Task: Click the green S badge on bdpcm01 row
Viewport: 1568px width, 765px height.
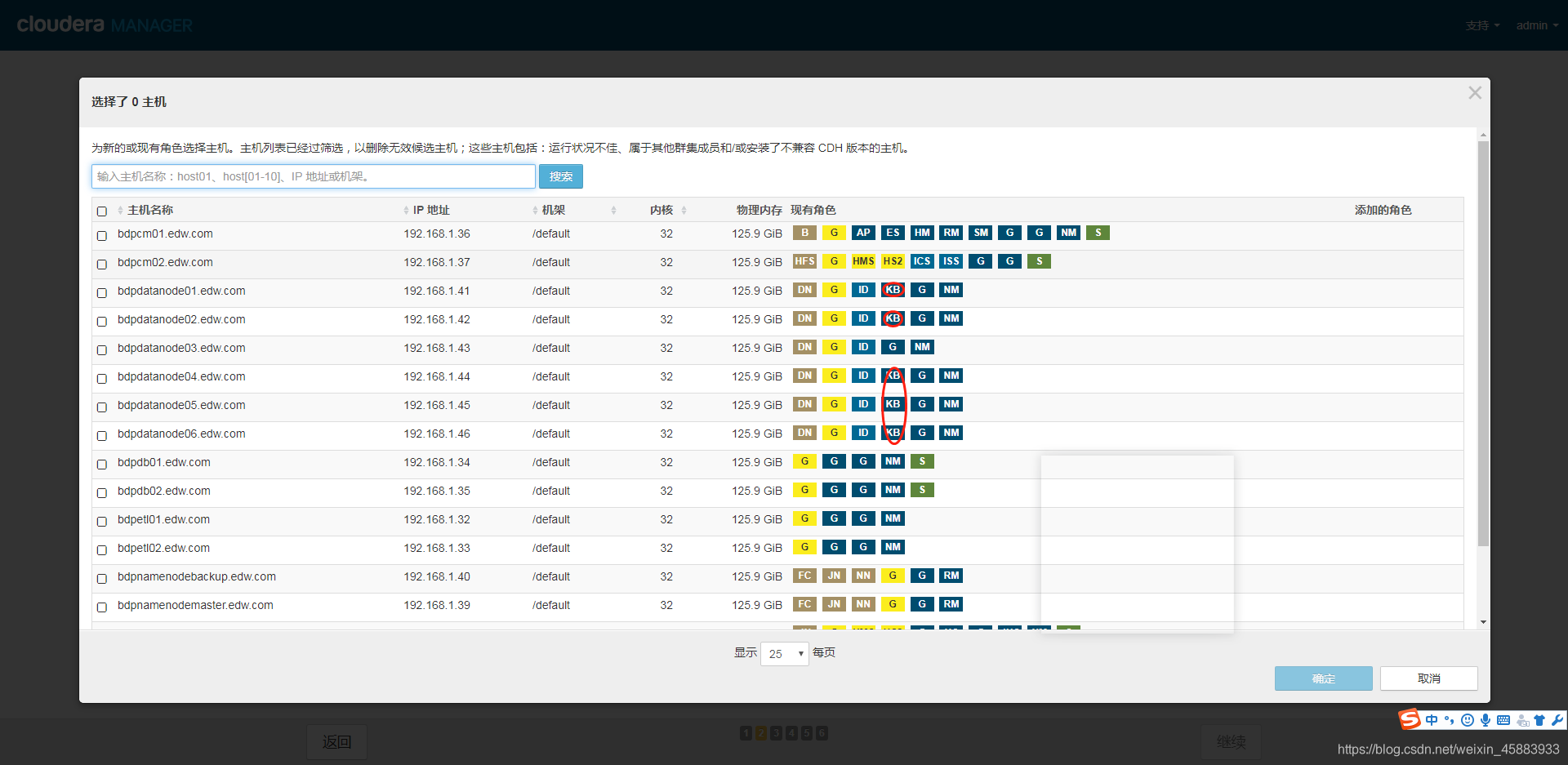Action: (x=1098, y=233)
